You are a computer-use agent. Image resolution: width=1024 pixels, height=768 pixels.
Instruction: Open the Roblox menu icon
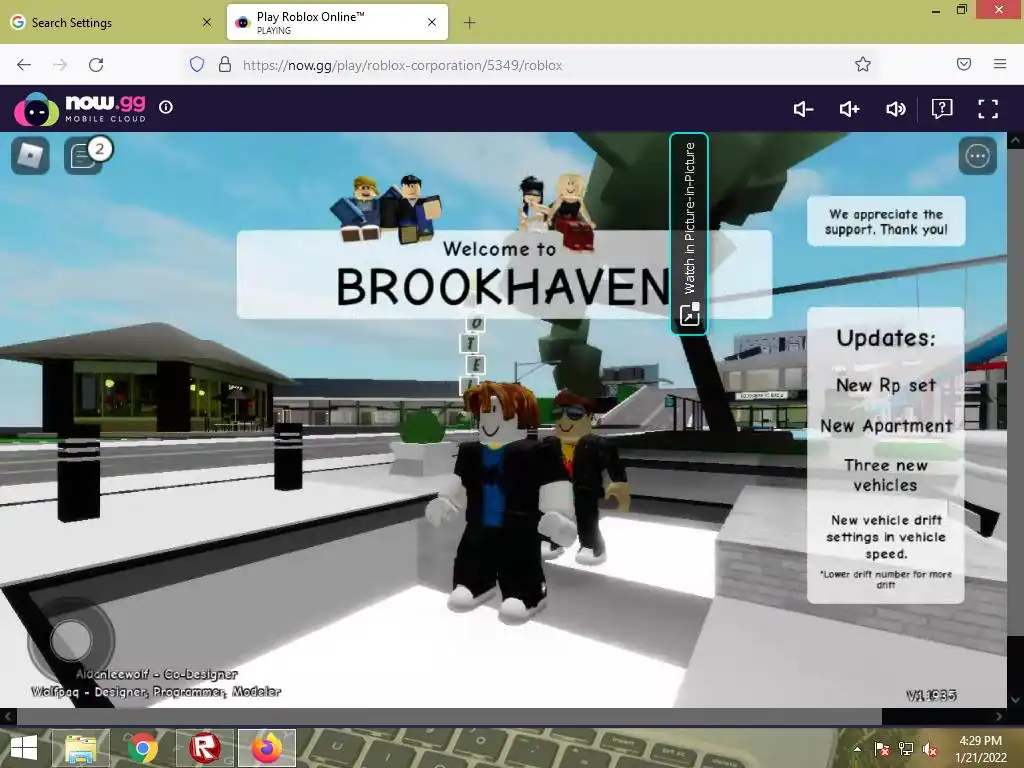coord(30,155)
